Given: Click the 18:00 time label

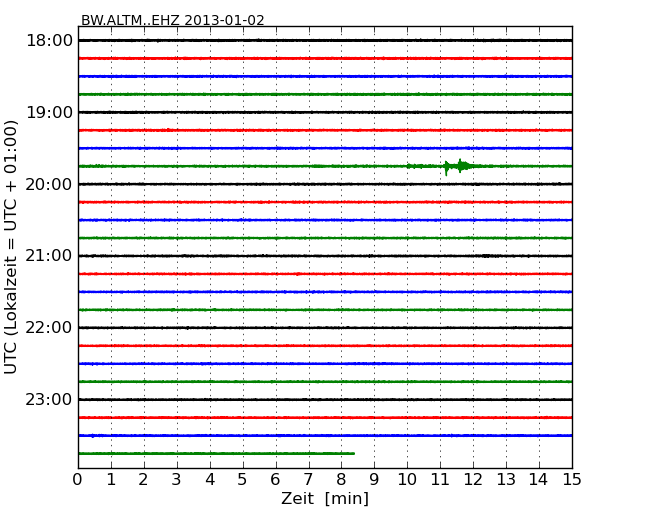Looking at the screenshot, I should click(x=49, y=41).
